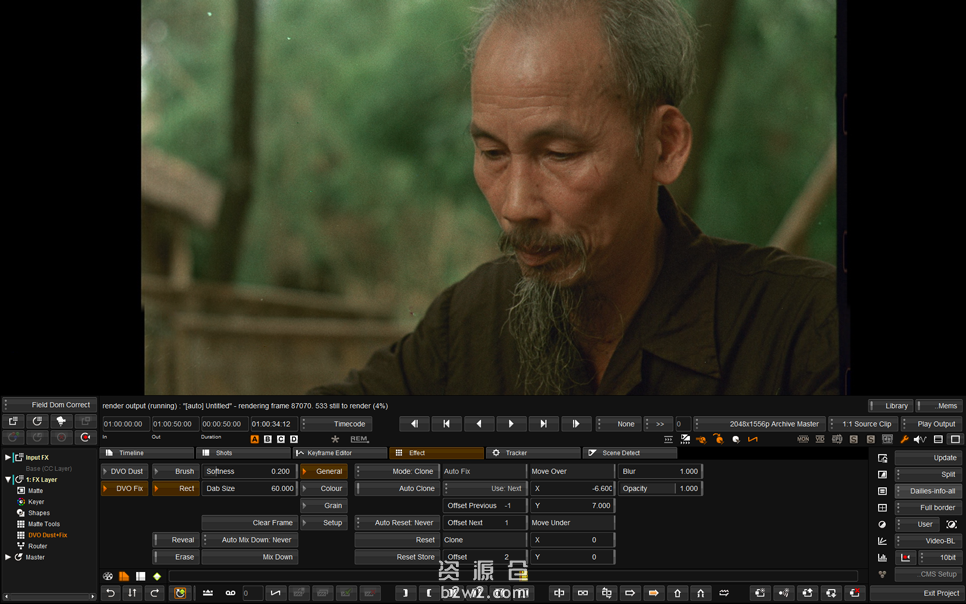Viewport: 966px width, 604px height.
Task: Click the film reel icon above the undo button
Action: (108, 577)
